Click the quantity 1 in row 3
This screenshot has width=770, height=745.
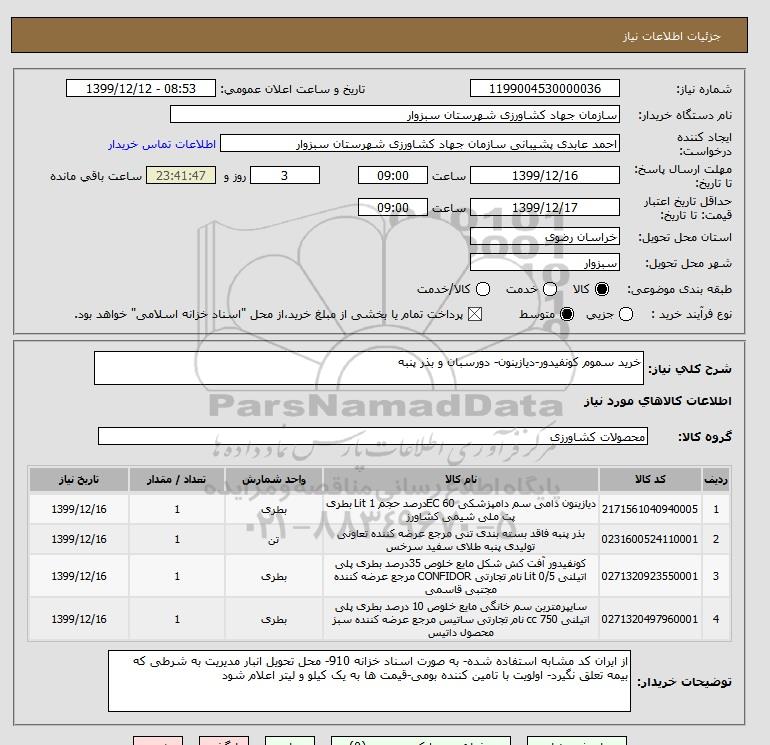177,576
